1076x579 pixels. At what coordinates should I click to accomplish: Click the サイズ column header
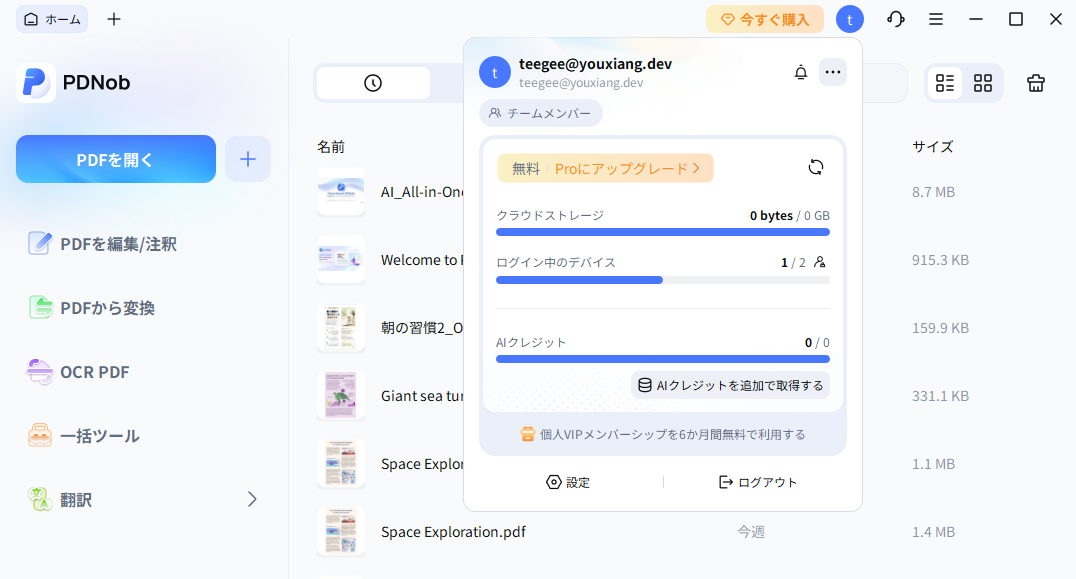(933, 147)
